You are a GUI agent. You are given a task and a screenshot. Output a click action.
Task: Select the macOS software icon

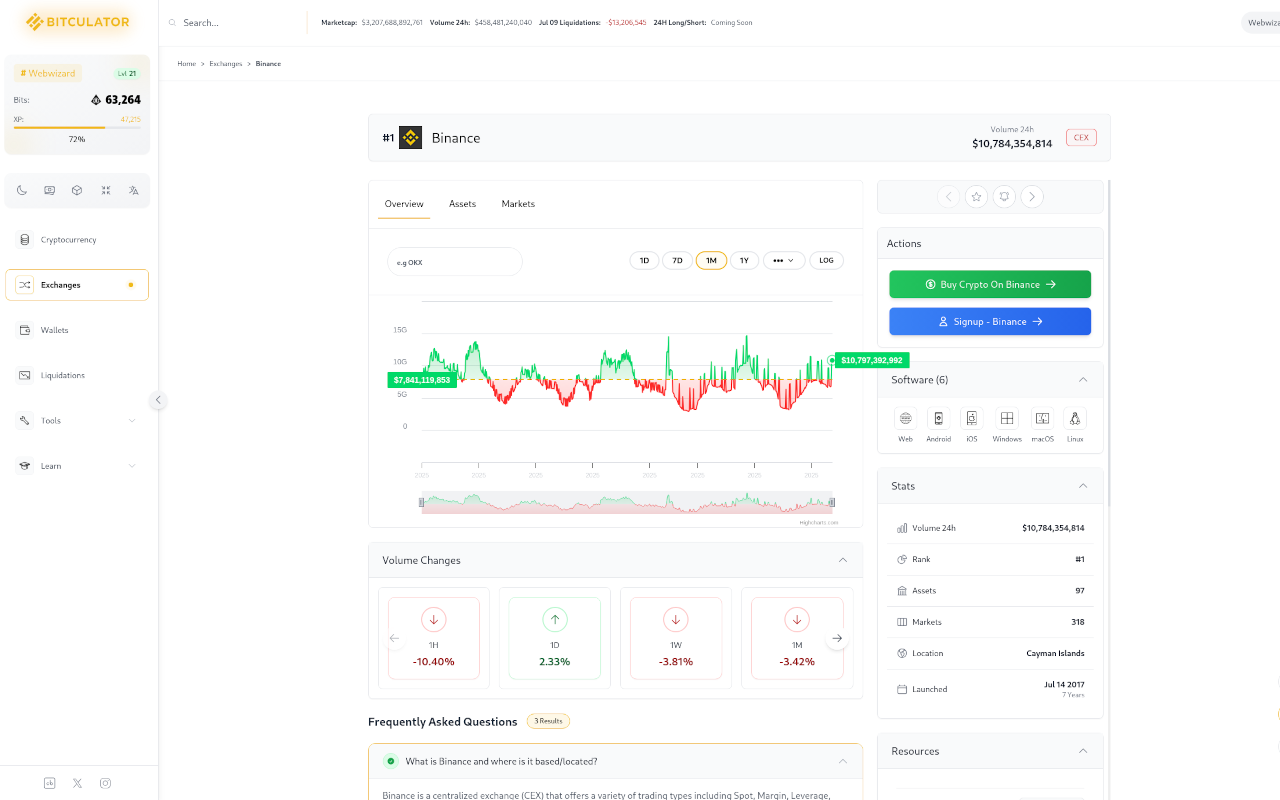tap(1042, 419)
